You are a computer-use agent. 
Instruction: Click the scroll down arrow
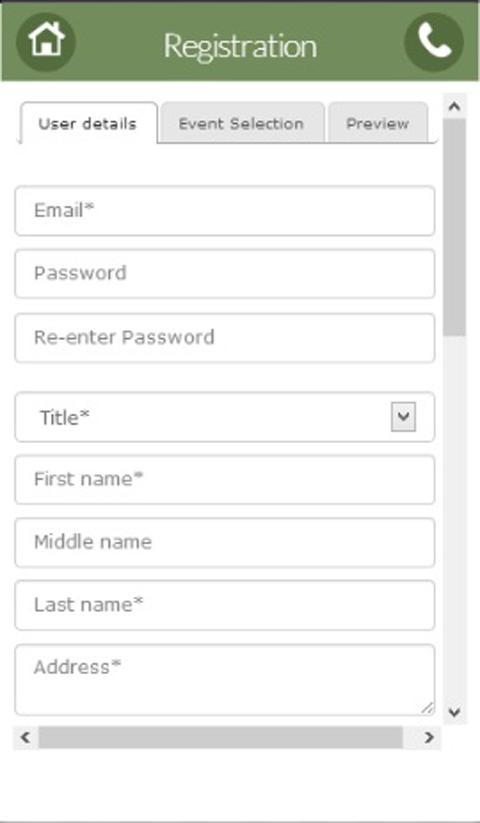(454, 712)
